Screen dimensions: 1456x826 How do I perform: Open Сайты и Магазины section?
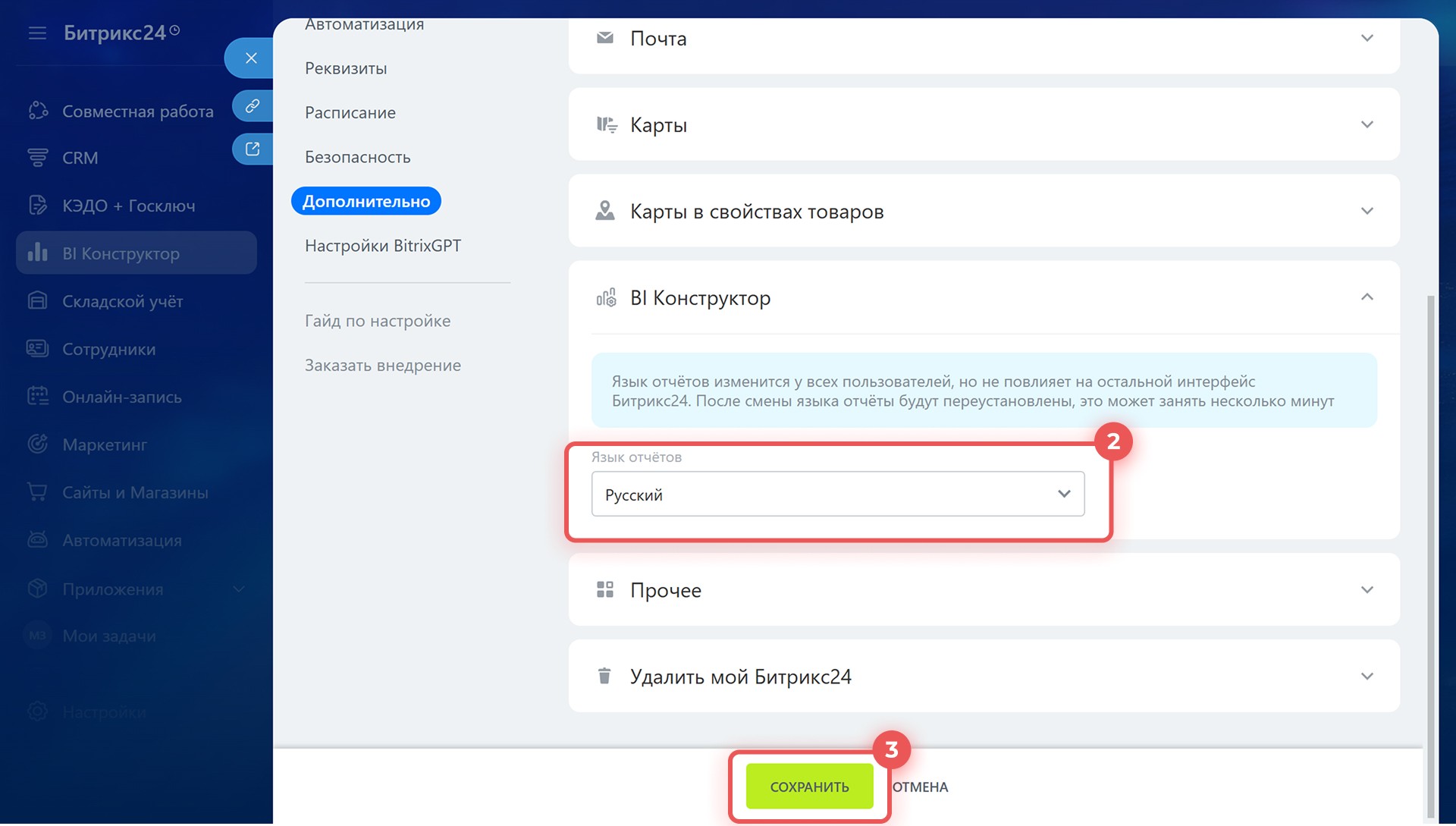click(x=134, y=492)
